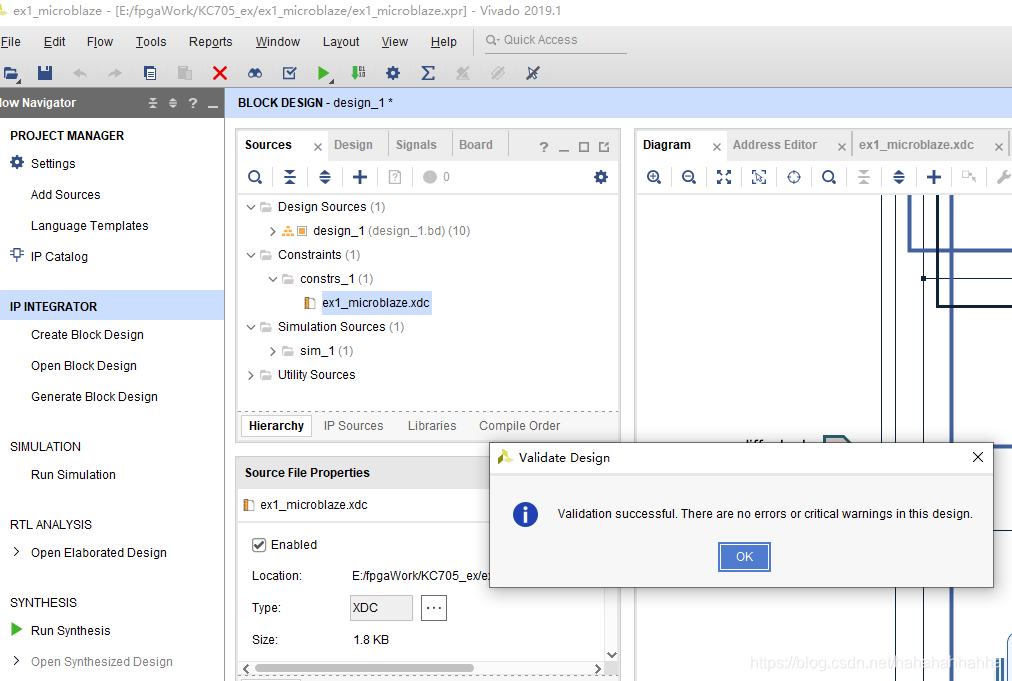Switch to the Board tab
The image size is (1012, 681).
(x=476, y=145)
